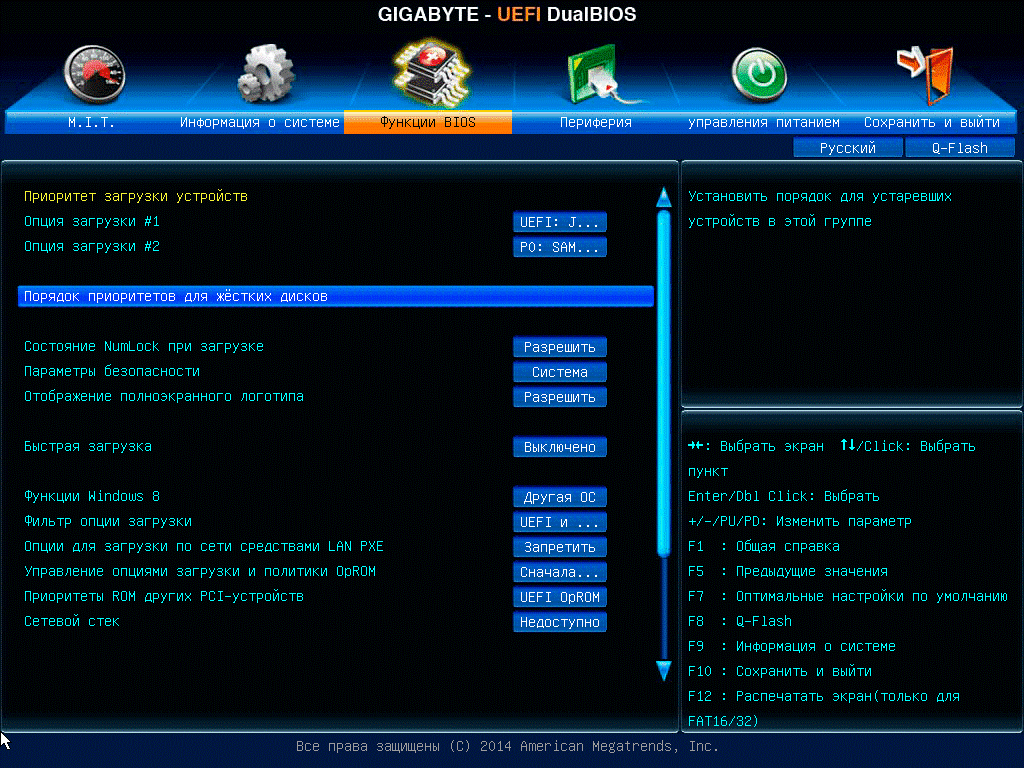Click the scrollbar up arrow
The width and height of the screenshot is (1024, 768).
[664, 197]
